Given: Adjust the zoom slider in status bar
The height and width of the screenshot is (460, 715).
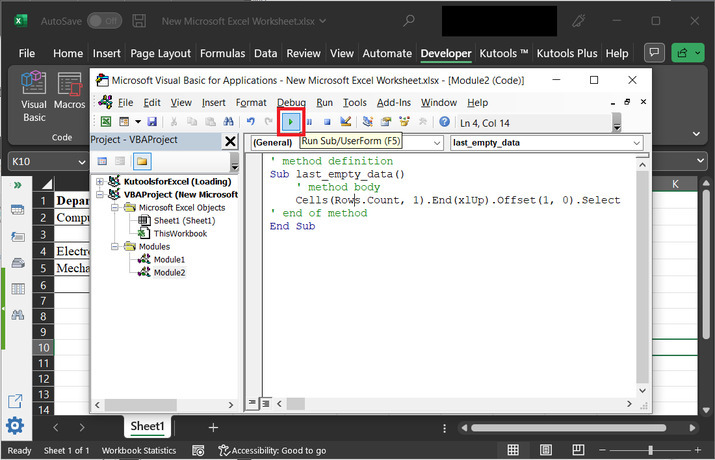Looking at the screenshot, I should coord(652,450).
